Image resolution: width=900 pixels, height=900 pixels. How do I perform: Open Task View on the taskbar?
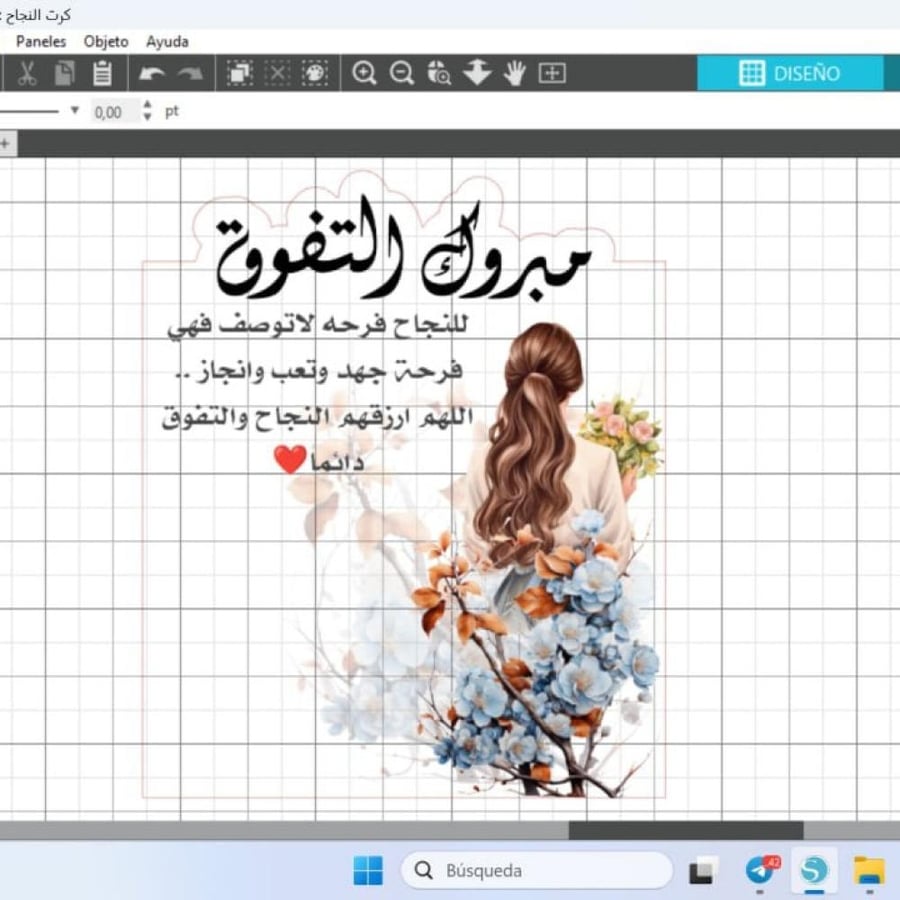point(704,871)
